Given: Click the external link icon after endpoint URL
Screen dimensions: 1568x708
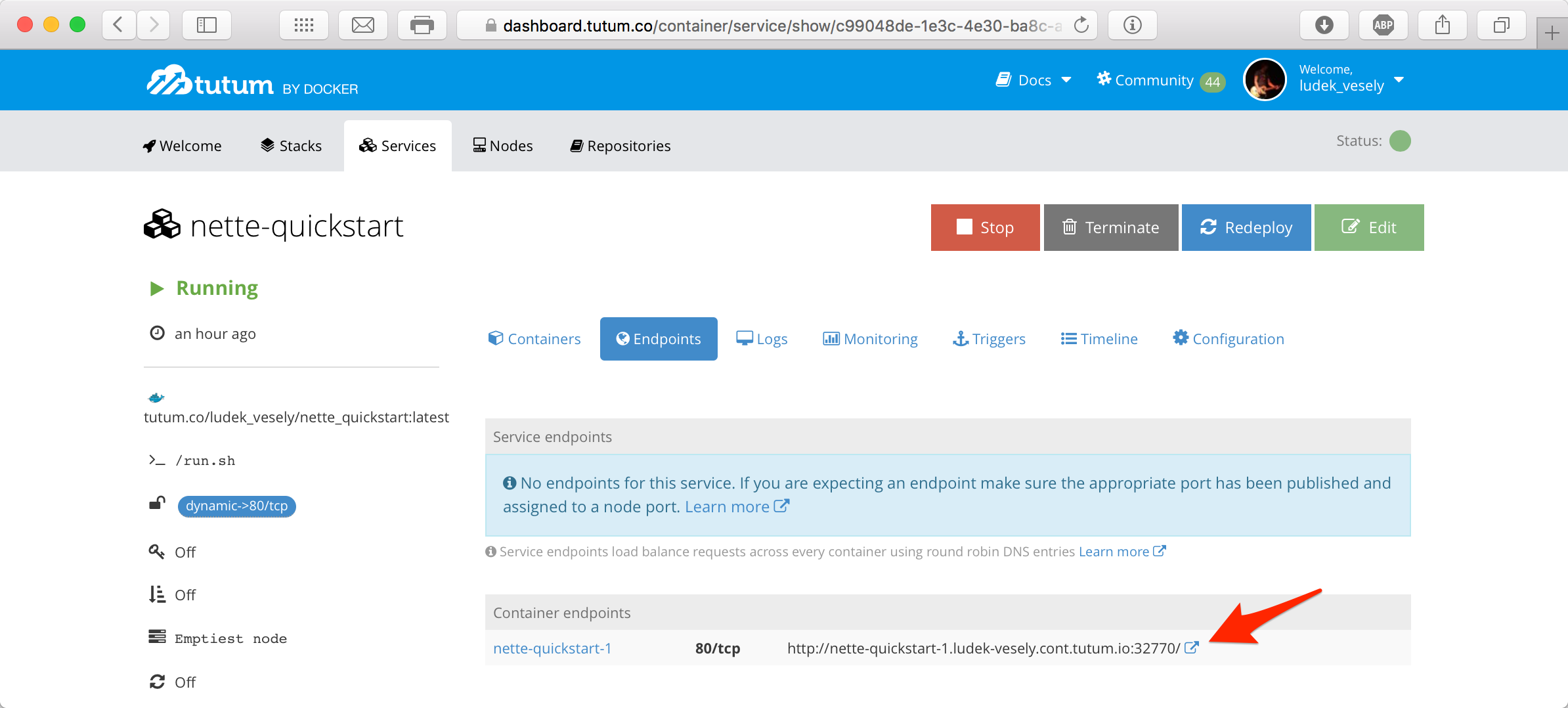Looking at the screenshot, I should click(1192, 648).
